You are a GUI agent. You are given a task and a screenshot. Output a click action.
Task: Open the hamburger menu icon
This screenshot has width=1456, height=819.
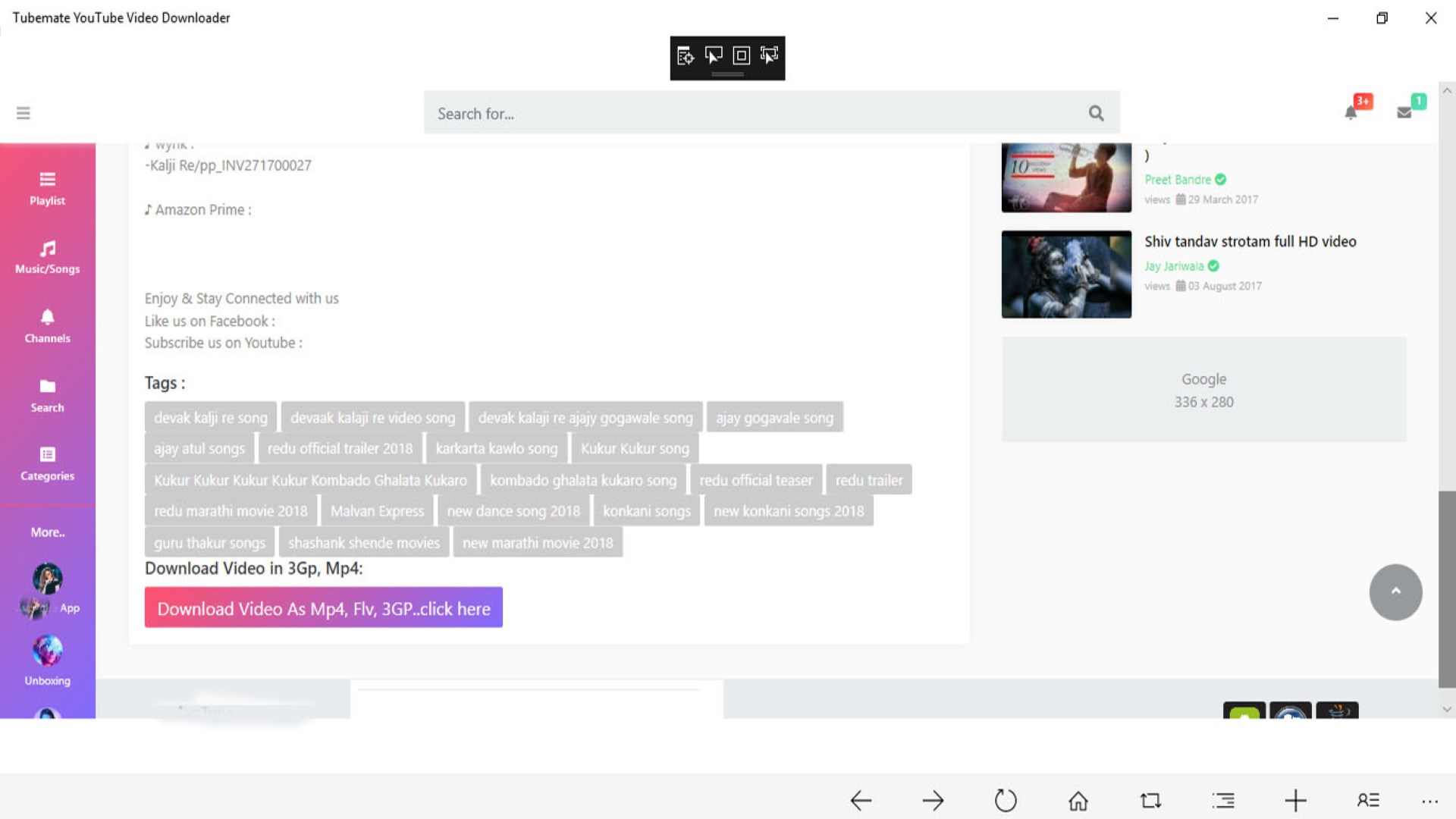coord(24,113)
